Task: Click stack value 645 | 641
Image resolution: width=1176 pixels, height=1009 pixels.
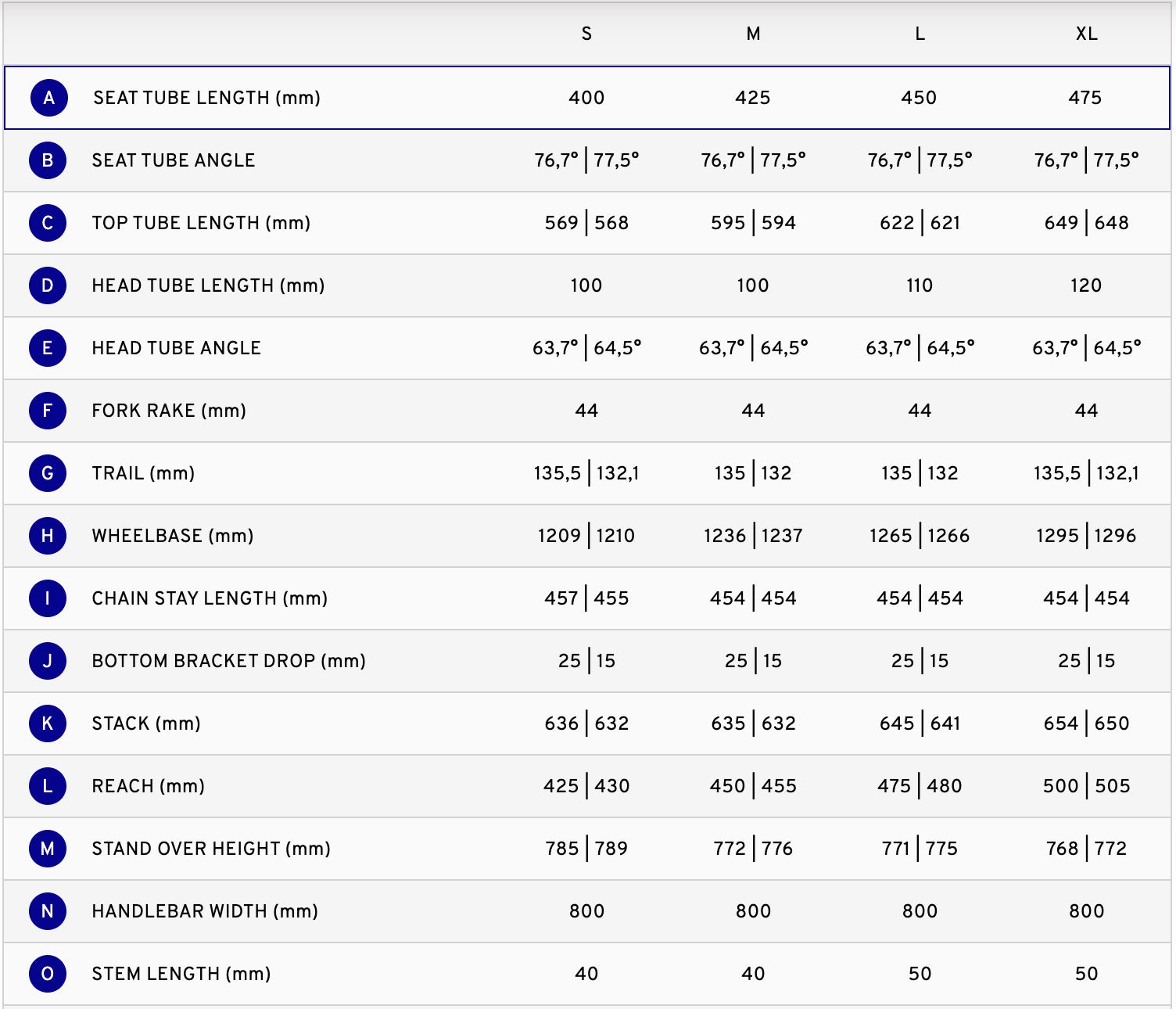Action: coord(920,724)
